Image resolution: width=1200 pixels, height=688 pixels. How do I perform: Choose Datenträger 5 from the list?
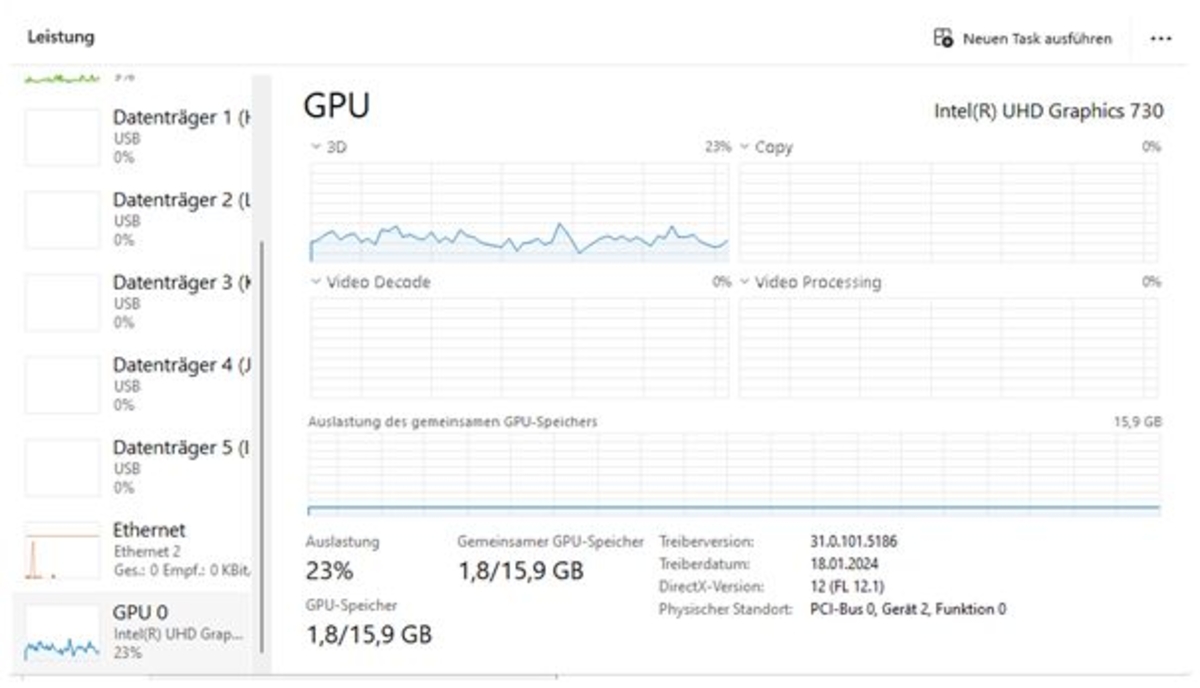point(135,467)
